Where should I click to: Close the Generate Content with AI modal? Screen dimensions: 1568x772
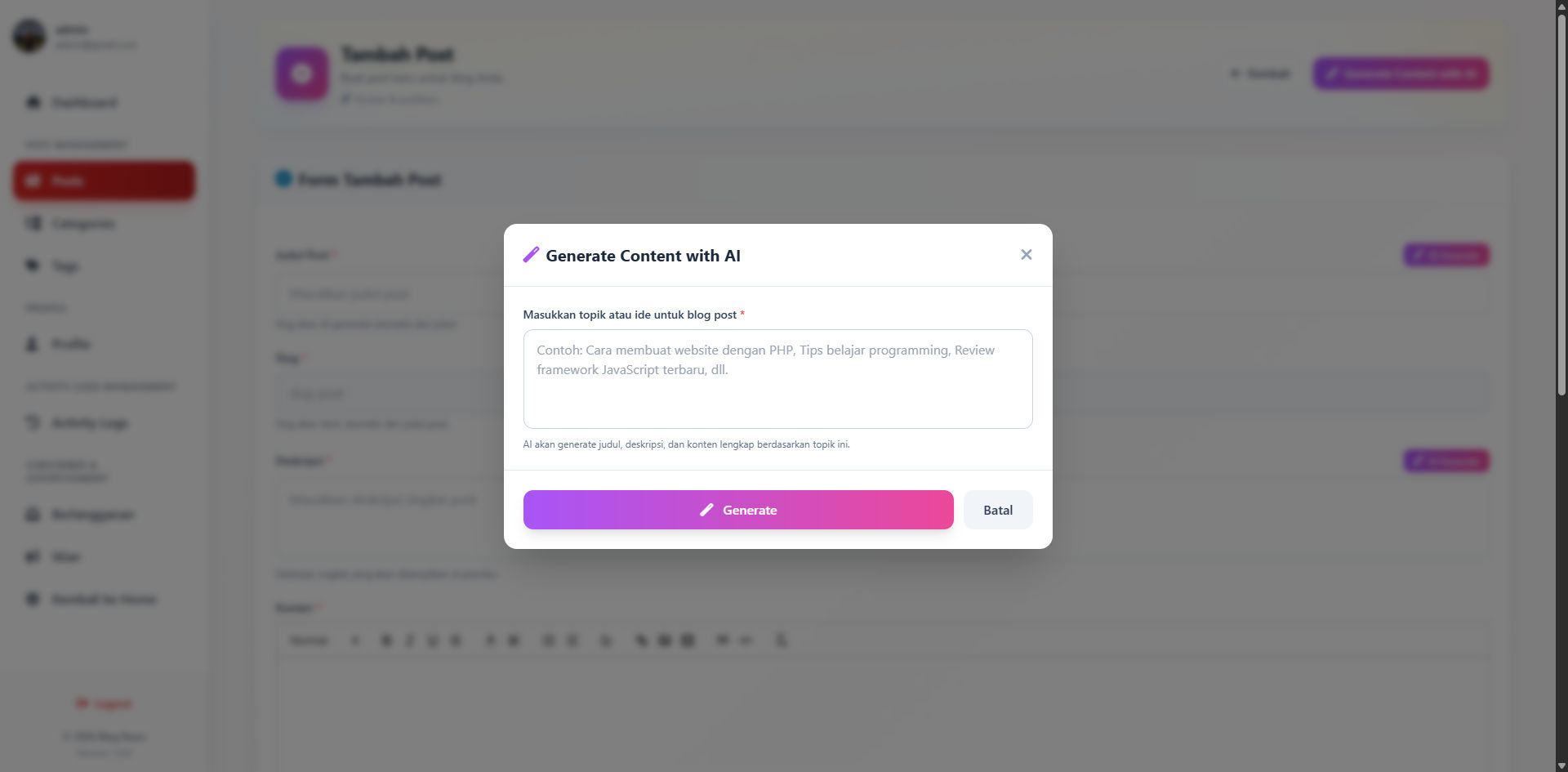[x=1026, y=254]
